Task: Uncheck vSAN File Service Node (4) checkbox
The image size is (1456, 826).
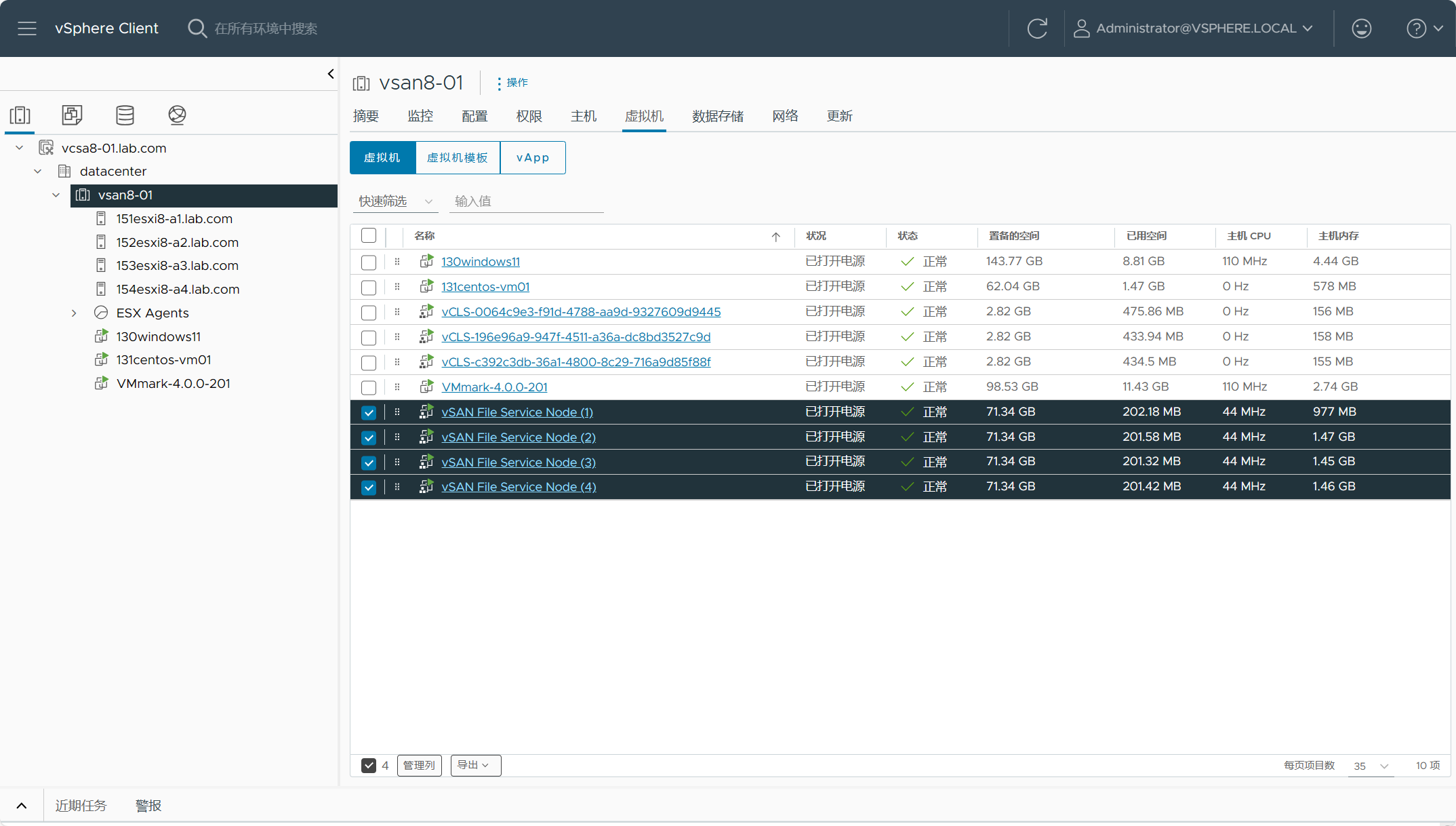Action: coord(369,487)
